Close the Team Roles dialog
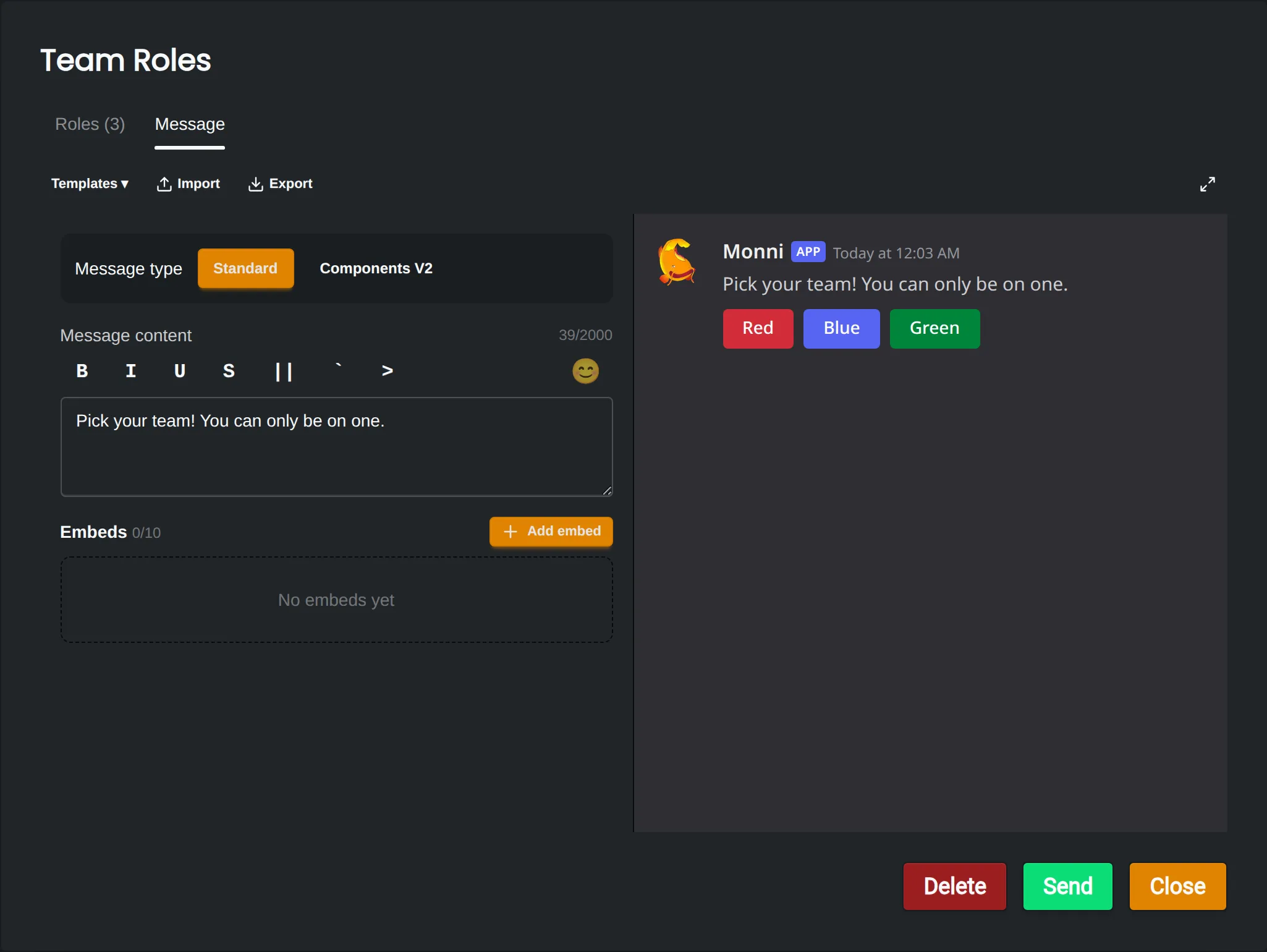 click(1177, 886)
